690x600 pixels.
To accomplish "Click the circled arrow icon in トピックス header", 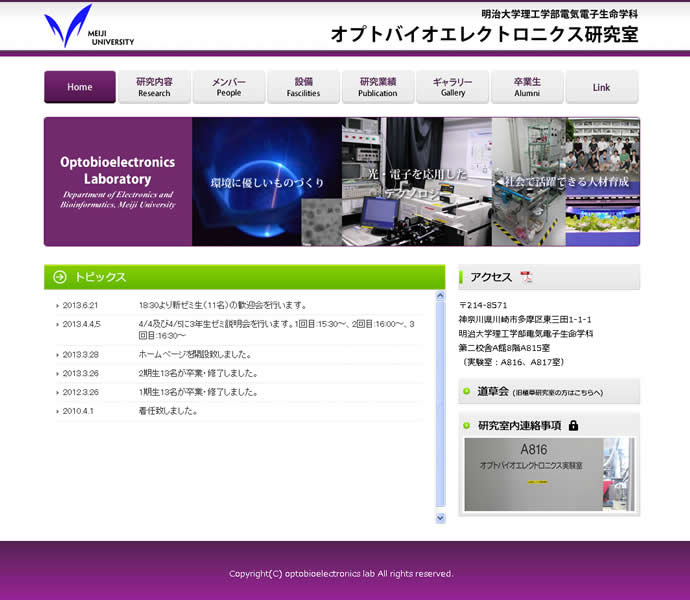I will (60, 277).
